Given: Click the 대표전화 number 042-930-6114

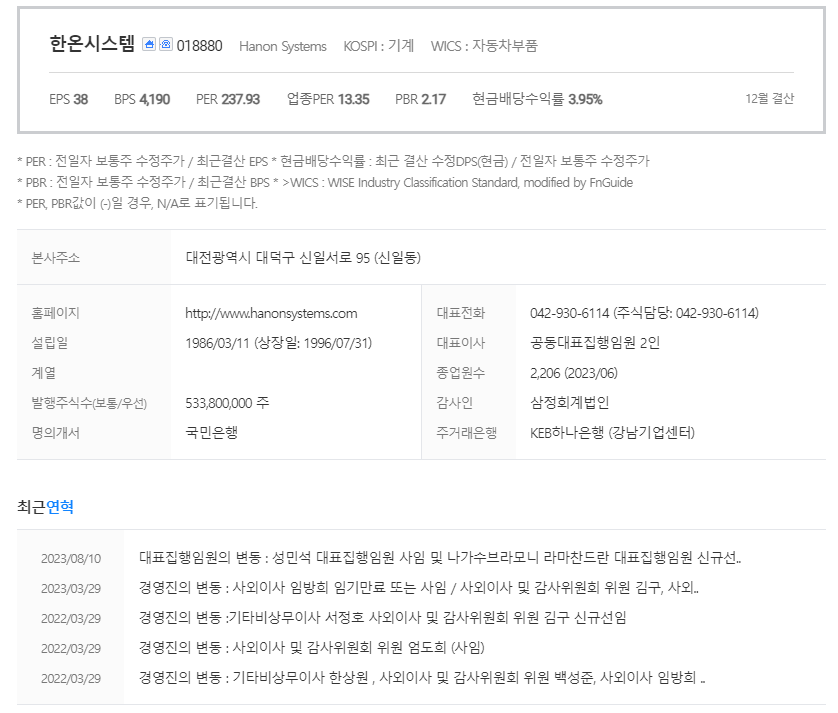Looking at the screenshot, I should click(x=570, y=313).
